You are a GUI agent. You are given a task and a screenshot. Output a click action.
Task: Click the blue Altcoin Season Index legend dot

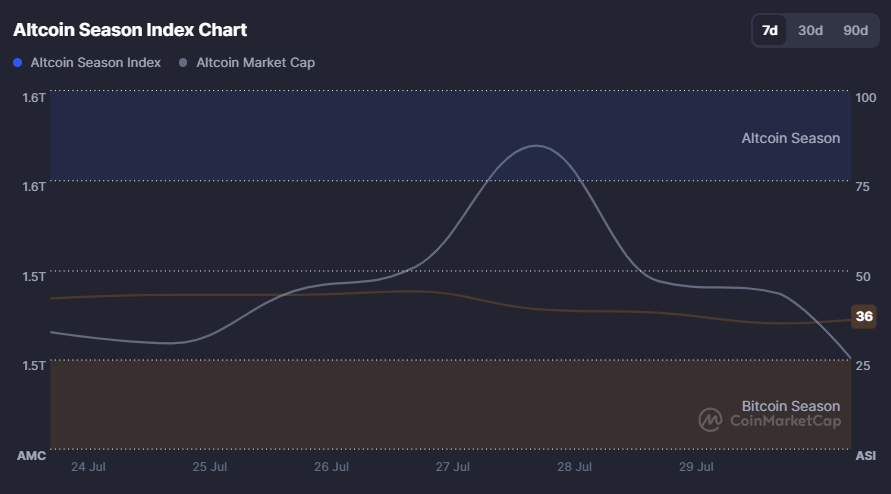pos(18,63)
